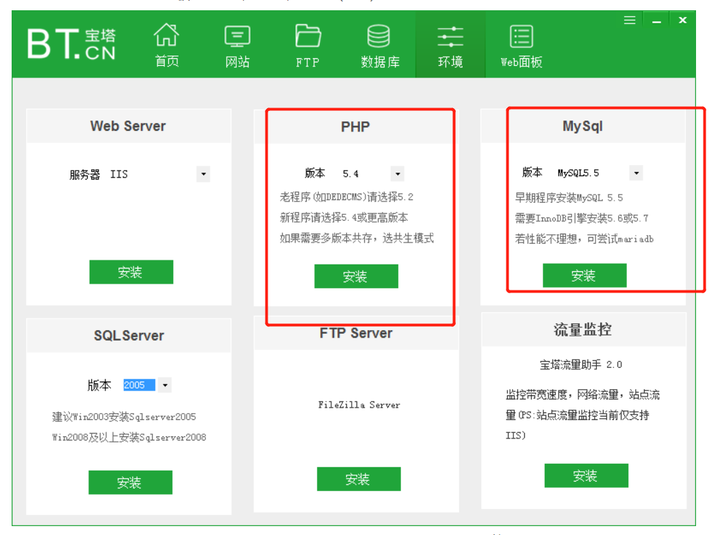Image resolution: width=720 pixels, height=535 pixels.
Task: Expand the SQL Server 版本 2005 dropdown
Action: click(165, 385)
